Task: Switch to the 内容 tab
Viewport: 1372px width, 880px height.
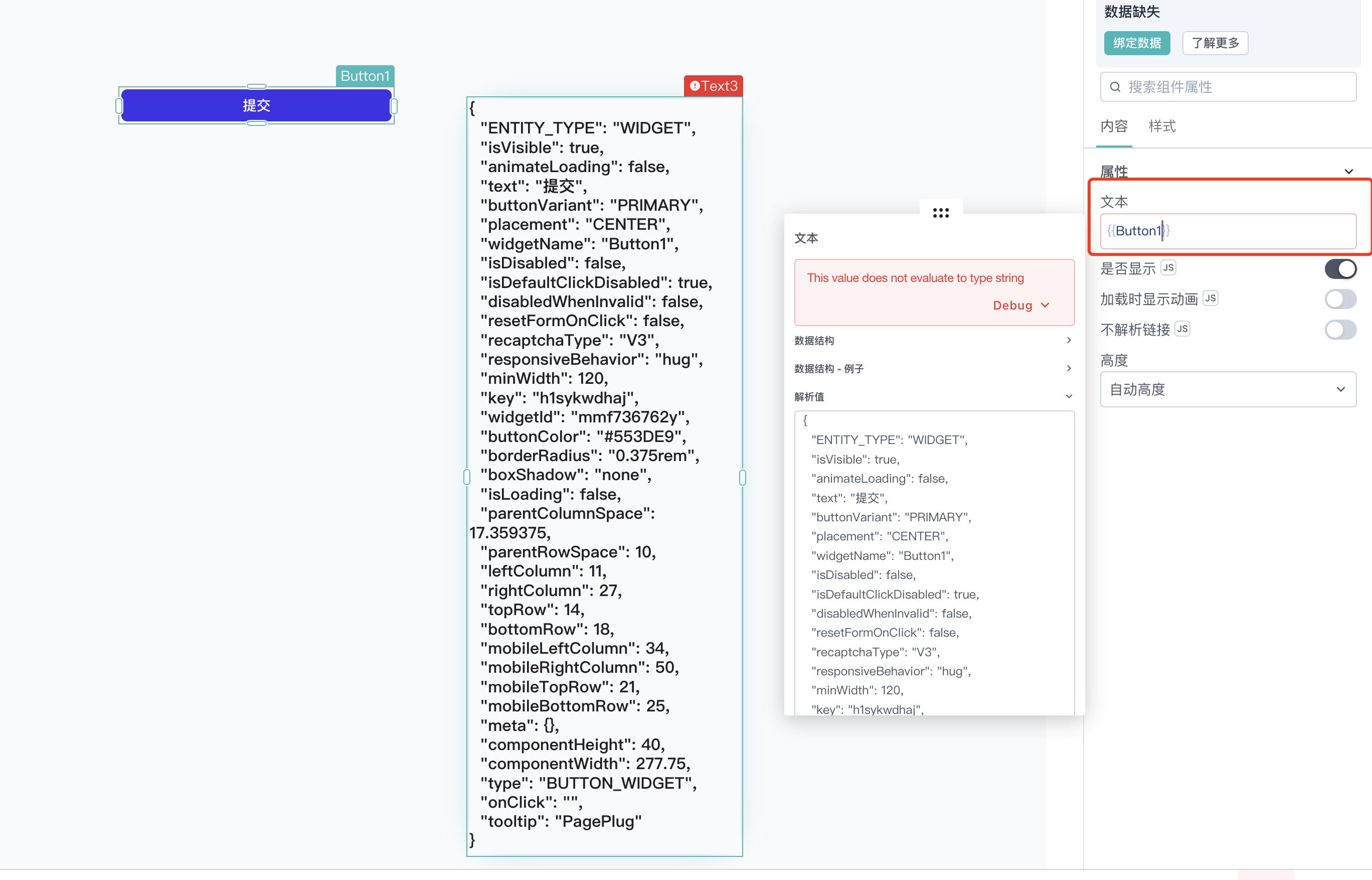Action: point(1114,126)
